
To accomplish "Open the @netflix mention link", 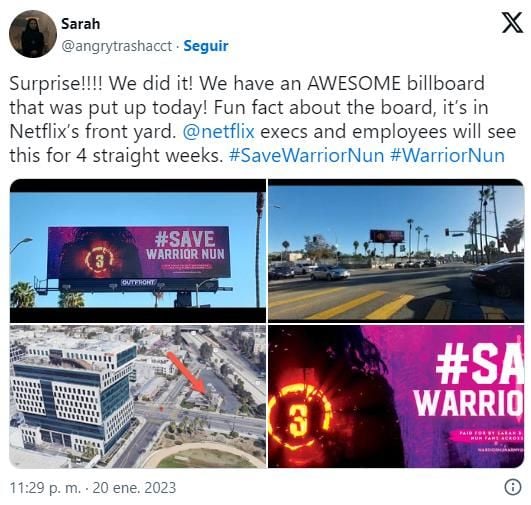I will 218,131.
